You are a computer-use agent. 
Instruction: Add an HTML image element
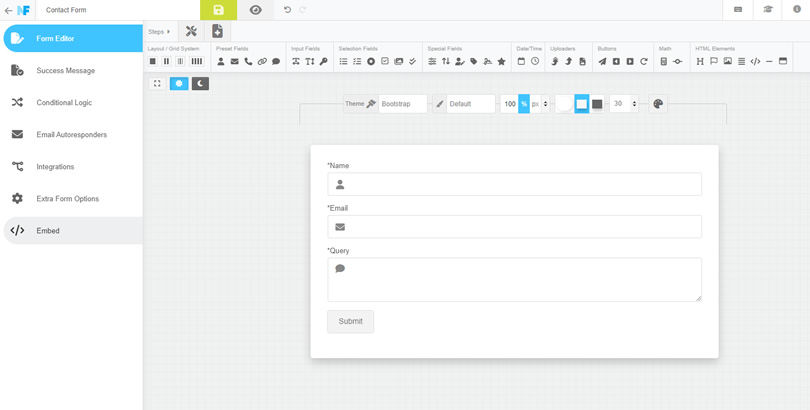point(728,61)
